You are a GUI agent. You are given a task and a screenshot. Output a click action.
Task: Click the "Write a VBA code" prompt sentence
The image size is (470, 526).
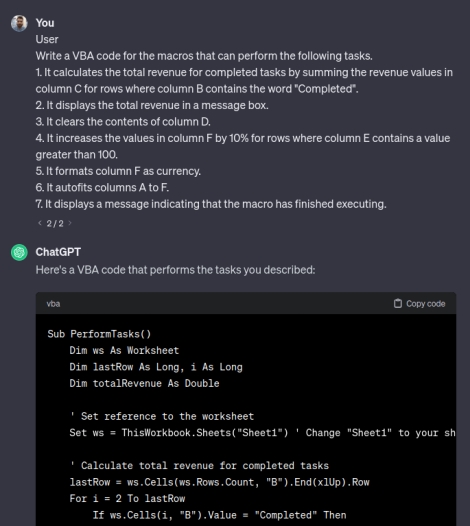(x=204, y=56)
